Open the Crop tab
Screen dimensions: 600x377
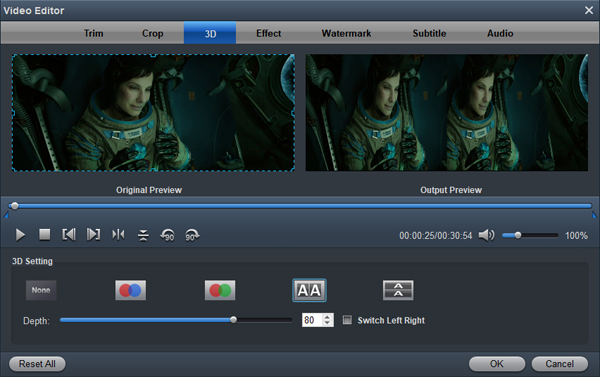tap(153, 33)
